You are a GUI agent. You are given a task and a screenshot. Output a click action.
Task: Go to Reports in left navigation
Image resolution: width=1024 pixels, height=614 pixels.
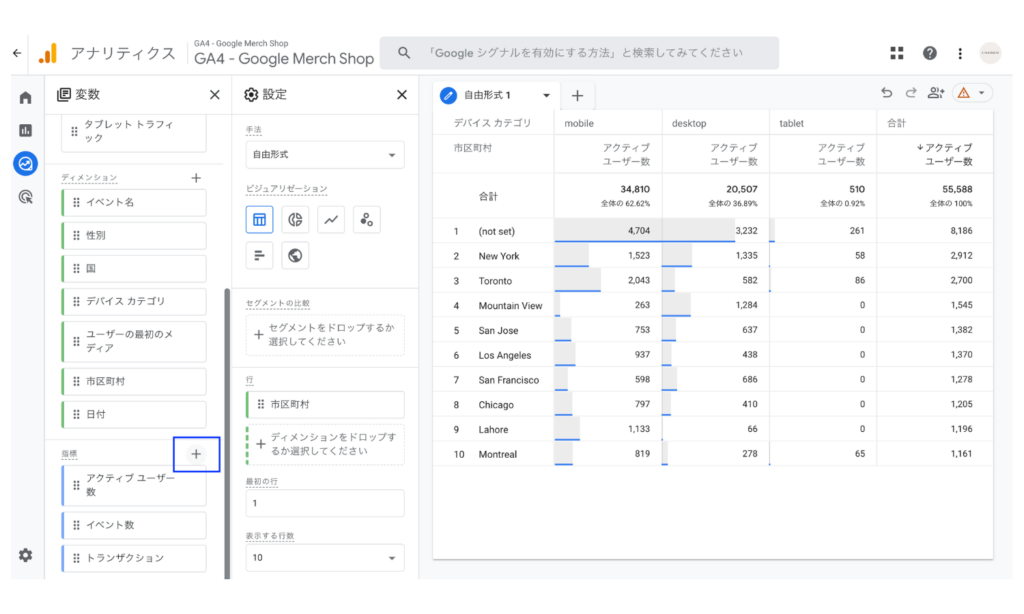pyautogui.click(x=25, y=131)
